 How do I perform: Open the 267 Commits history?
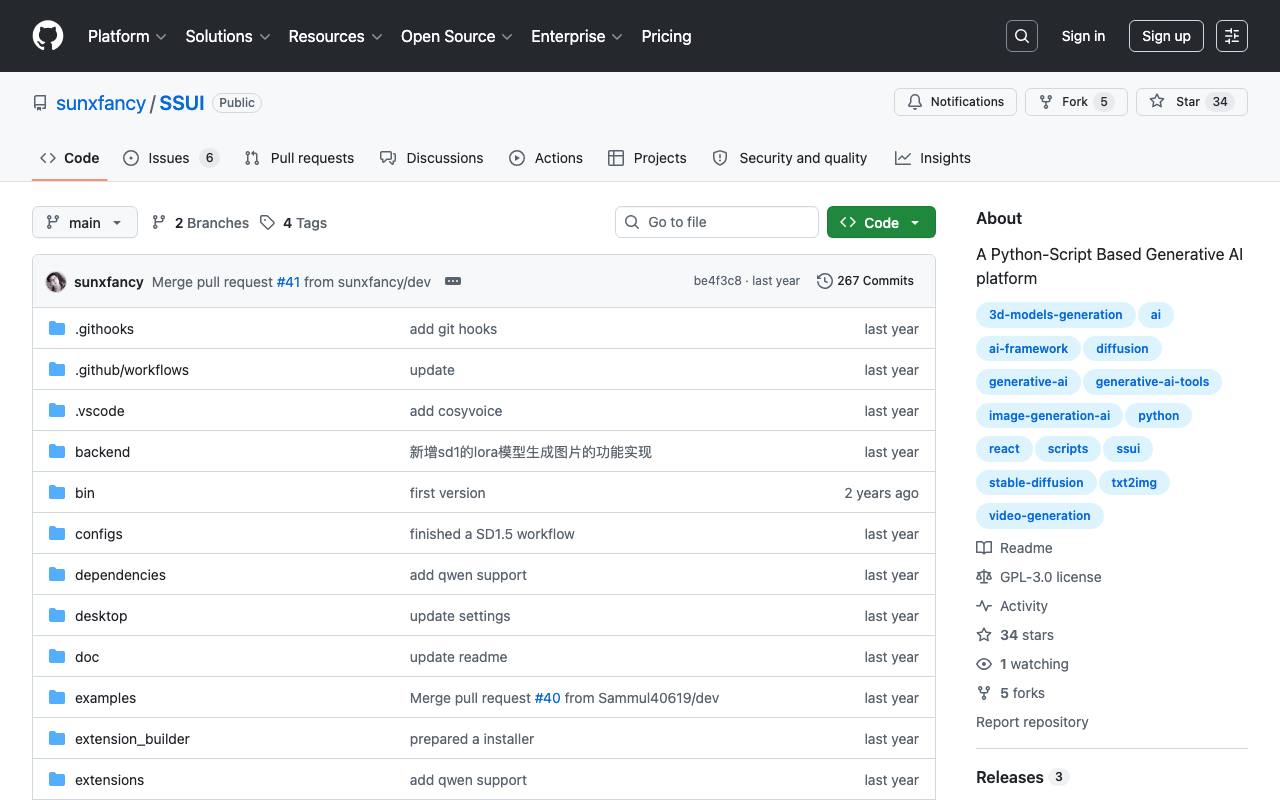point(866,281)
